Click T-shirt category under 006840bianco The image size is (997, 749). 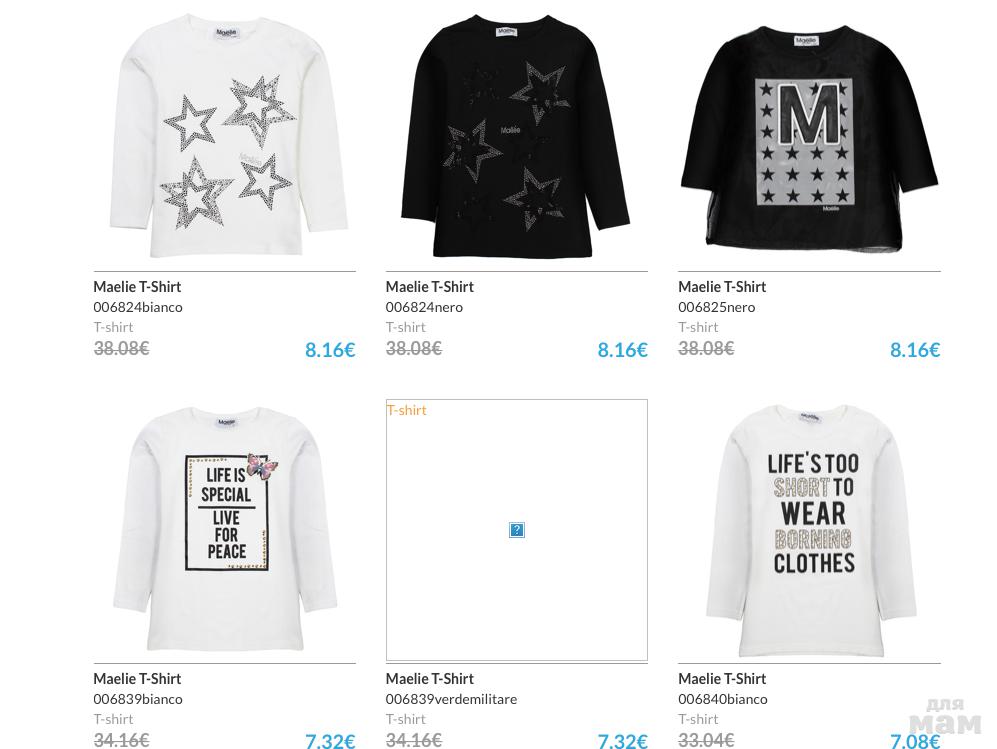coord(698,718)
